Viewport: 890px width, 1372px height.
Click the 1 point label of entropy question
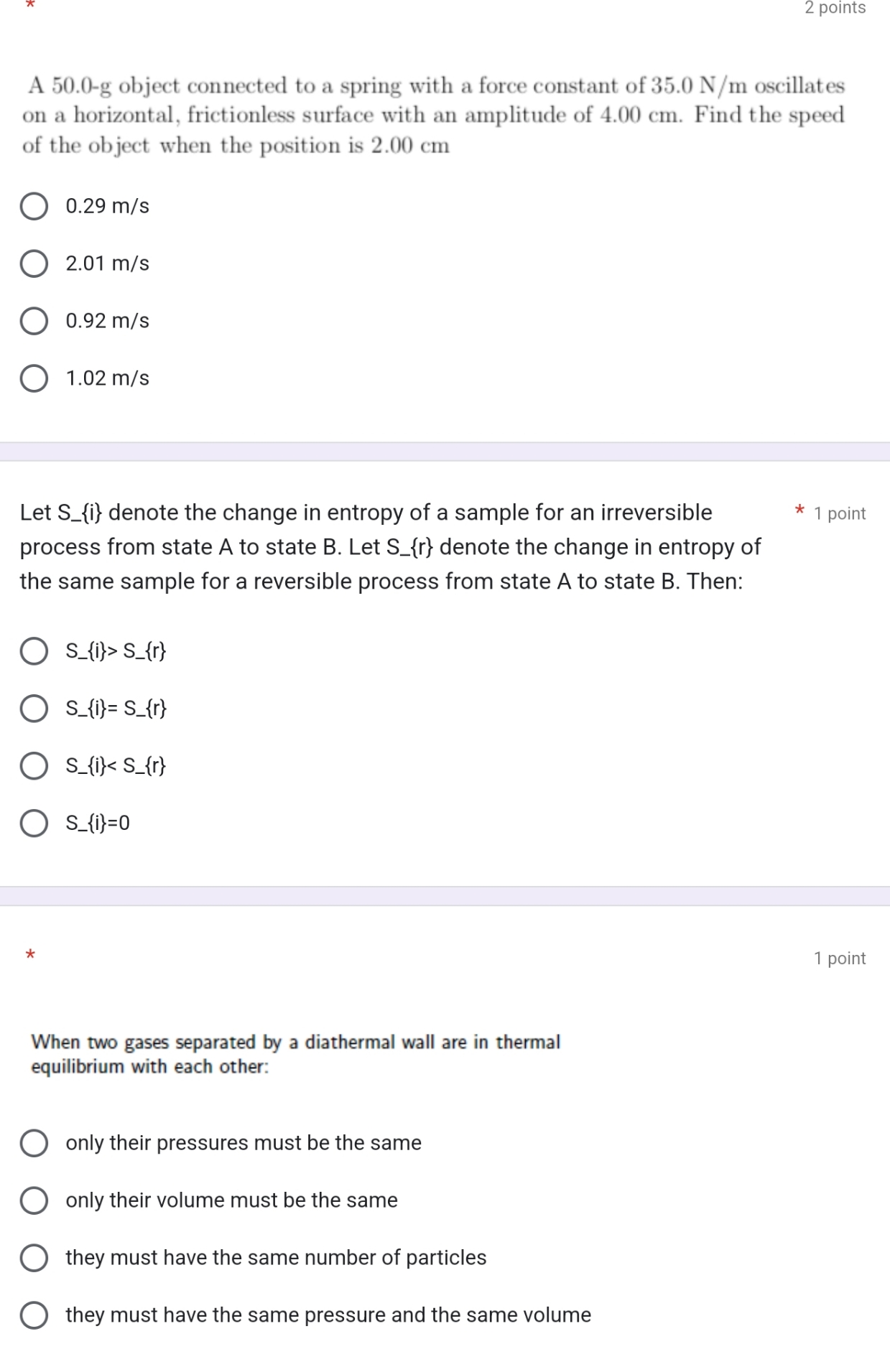click(x=840, y=513)
